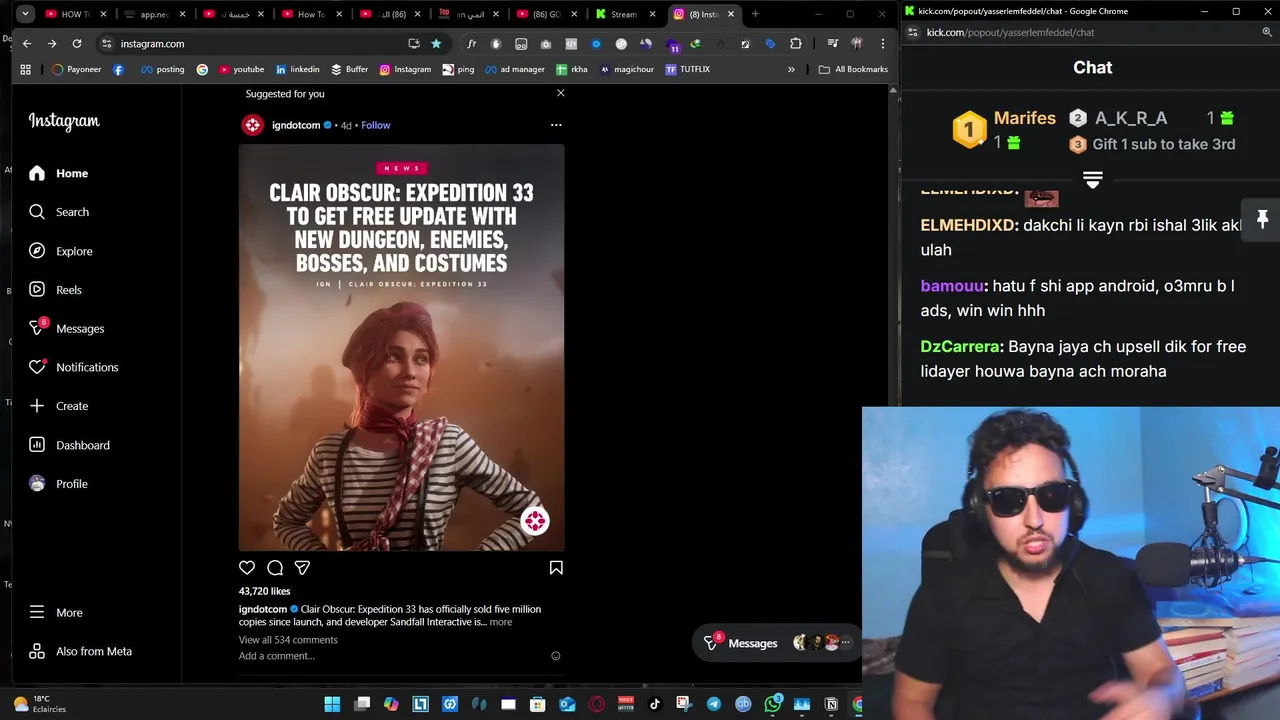Image resolution: width=1280 pixels, height=720 pixels.
Task: Open Messages in the left sidebar
Action: (x=67, y=328)
